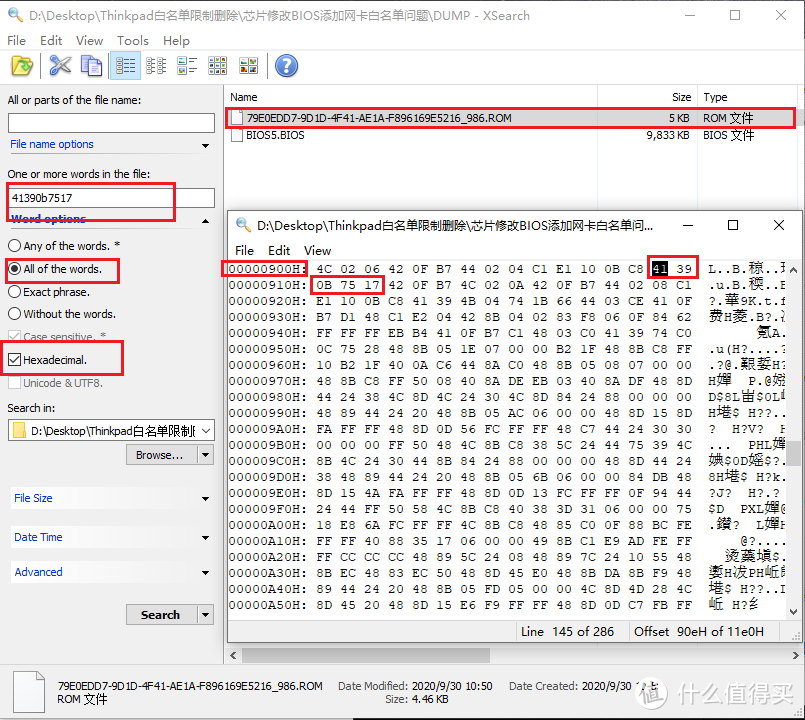Switch to tiles view icon
This screenshot has width=805, height=720.
(x=187, y=66)
